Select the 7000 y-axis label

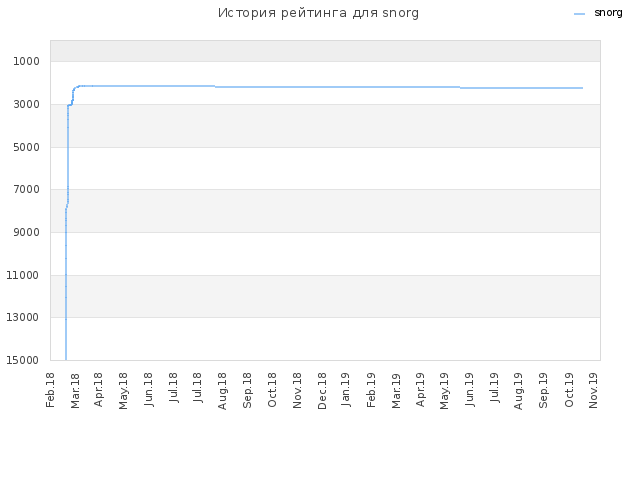pyautogui.click(x=27, y=189)
